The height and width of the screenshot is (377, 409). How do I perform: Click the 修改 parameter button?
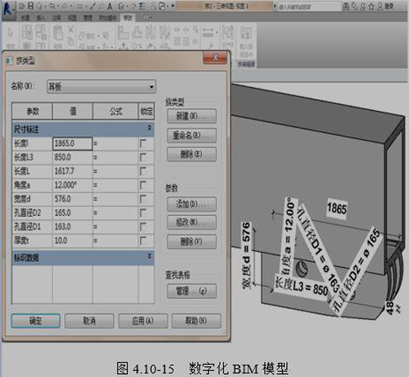192,222
